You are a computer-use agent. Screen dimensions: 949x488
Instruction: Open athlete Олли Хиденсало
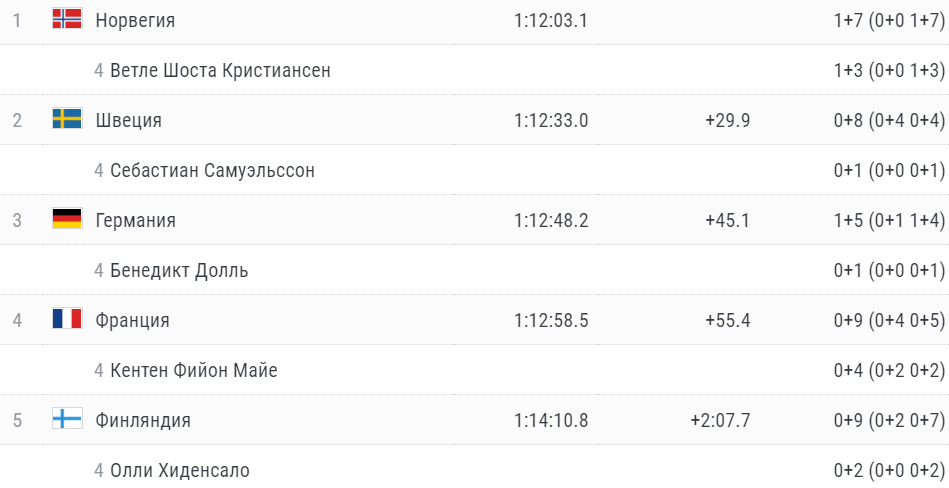[180, 470]
